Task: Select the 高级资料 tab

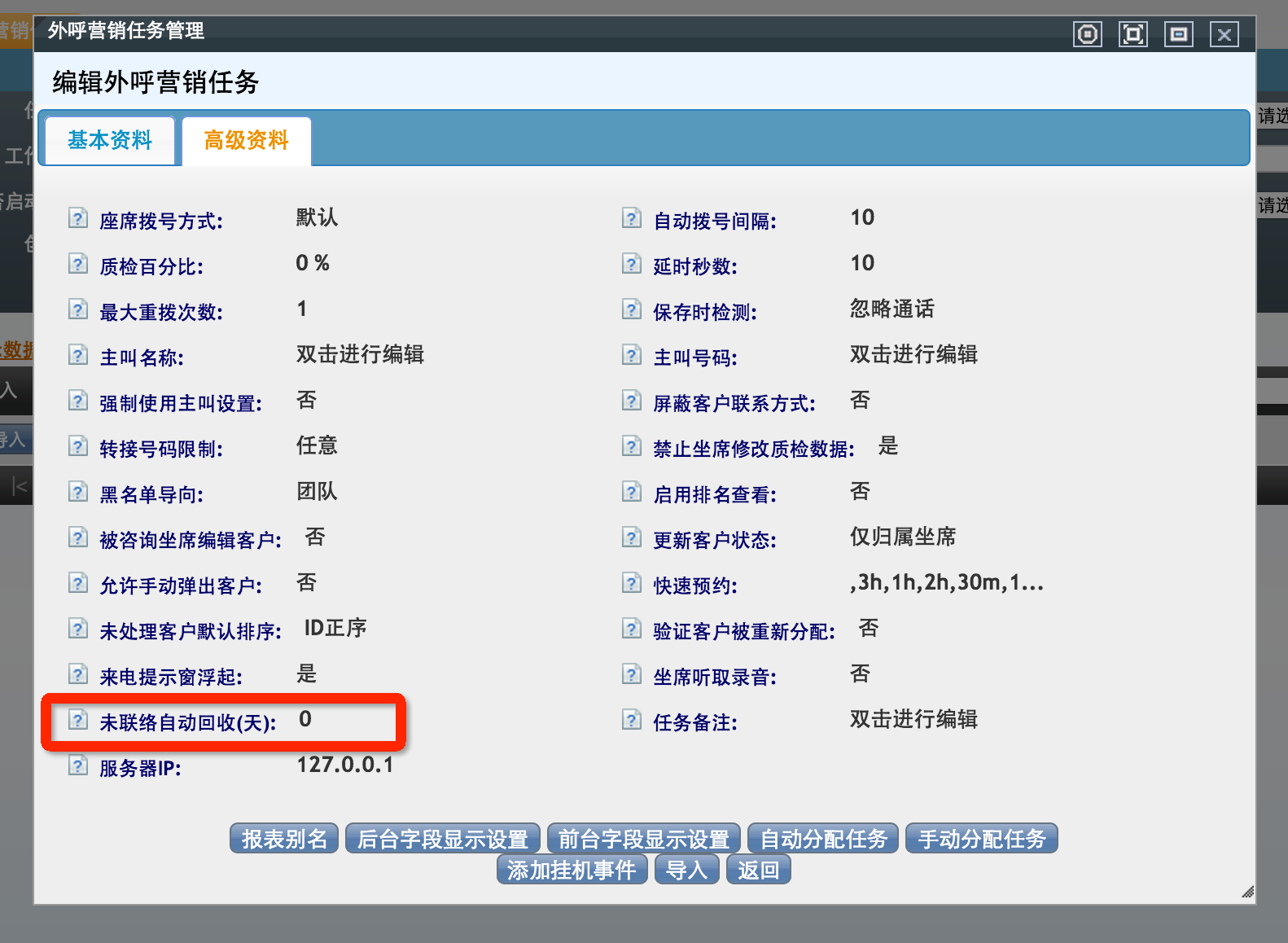Action: click(x=246, y=141)
